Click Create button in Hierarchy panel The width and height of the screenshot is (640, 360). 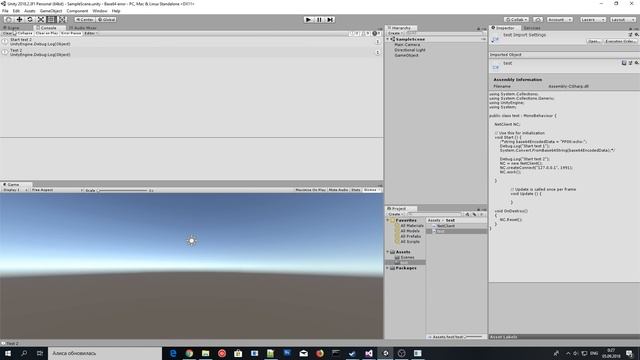(395, 33)
